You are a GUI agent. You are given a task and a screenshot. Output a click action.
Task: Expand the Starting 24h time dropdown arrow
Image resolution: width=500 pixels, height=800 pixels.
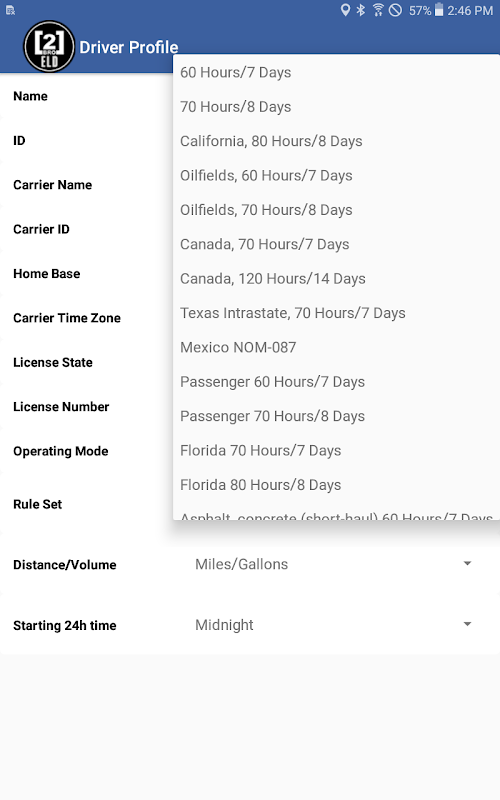click(x=467, y=624)
